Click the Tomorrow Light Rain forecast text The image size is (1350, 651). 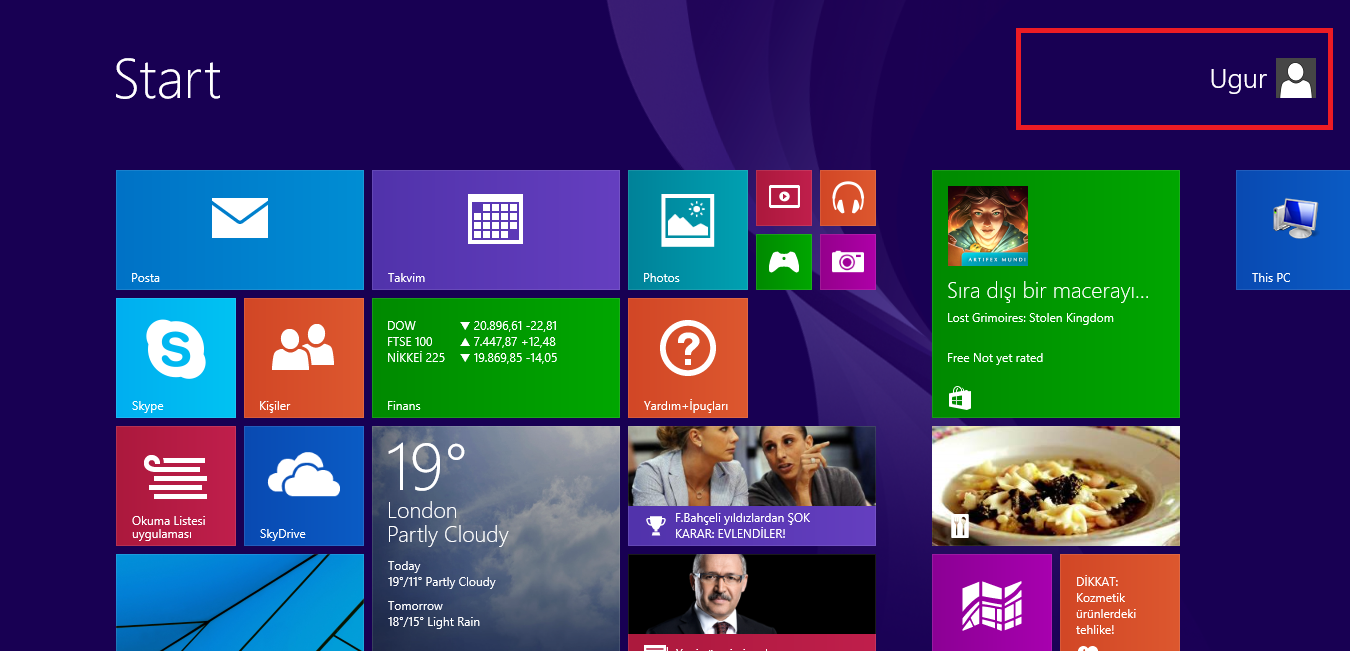[434, 614]
